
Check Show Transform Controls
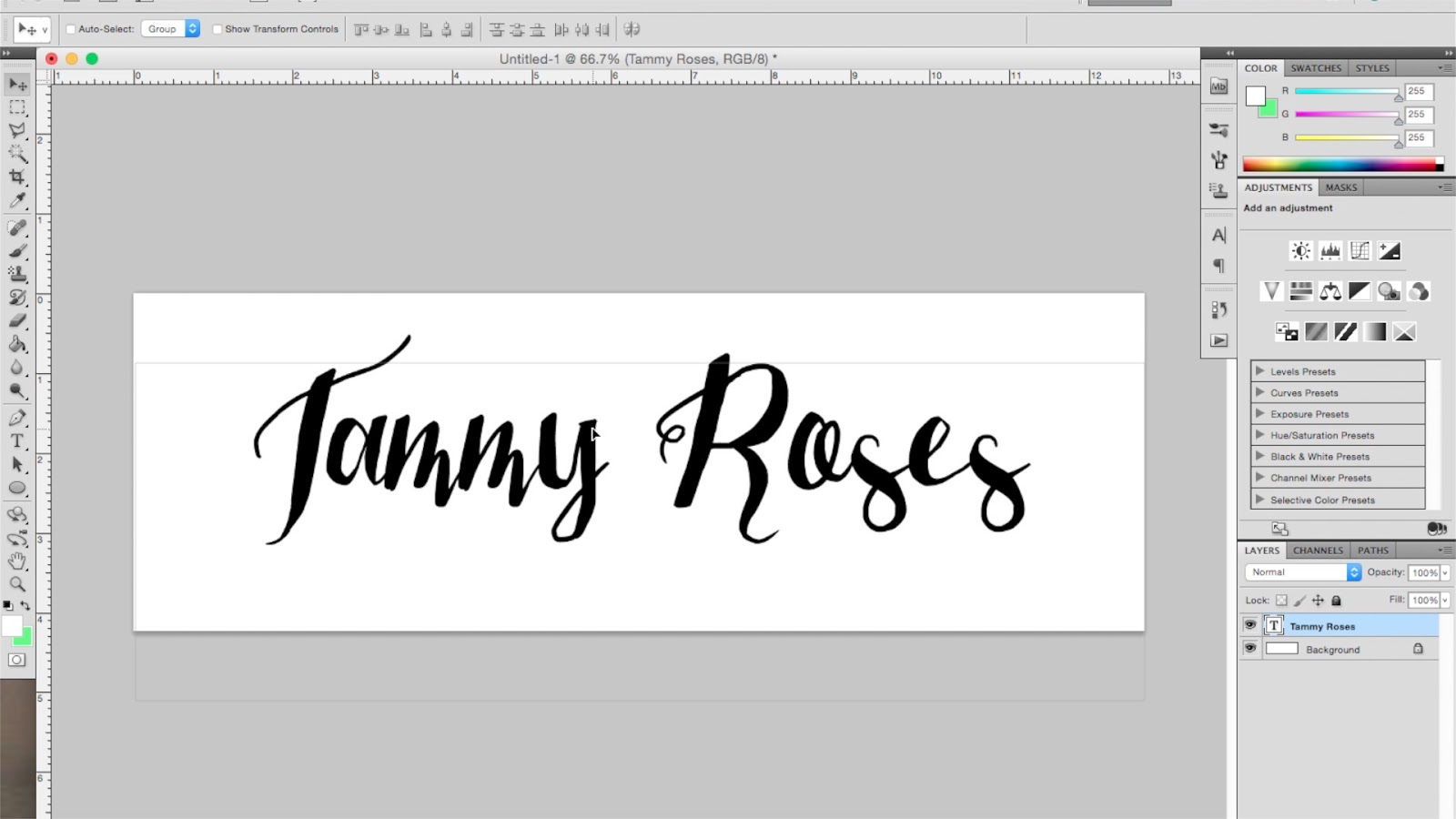217,29
